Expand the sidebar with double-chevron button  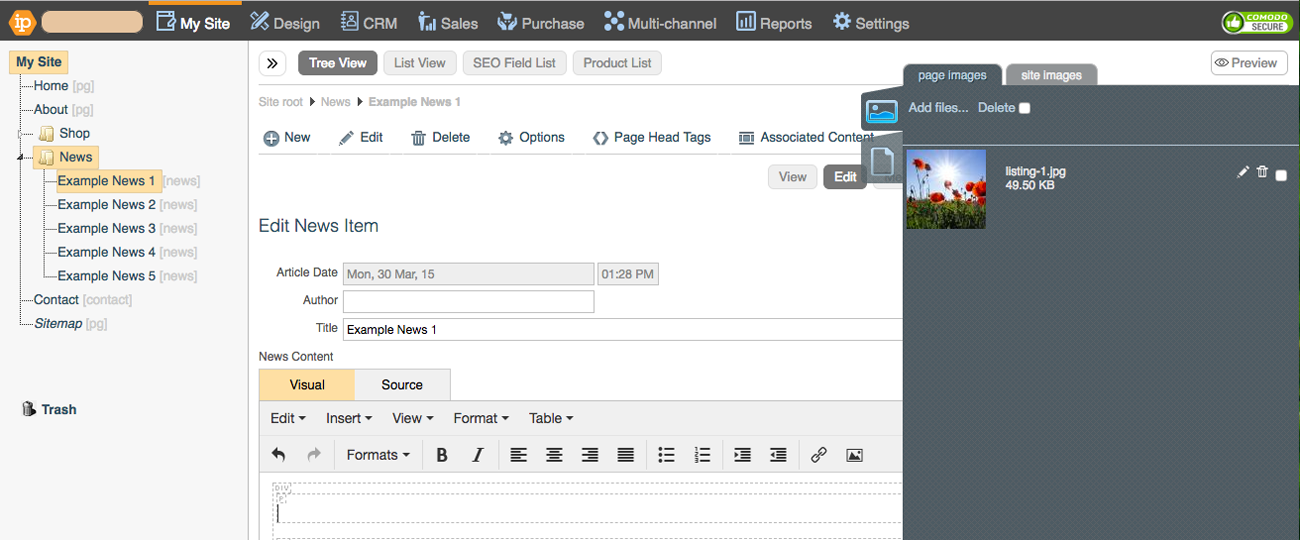click(x=272, y=63)
